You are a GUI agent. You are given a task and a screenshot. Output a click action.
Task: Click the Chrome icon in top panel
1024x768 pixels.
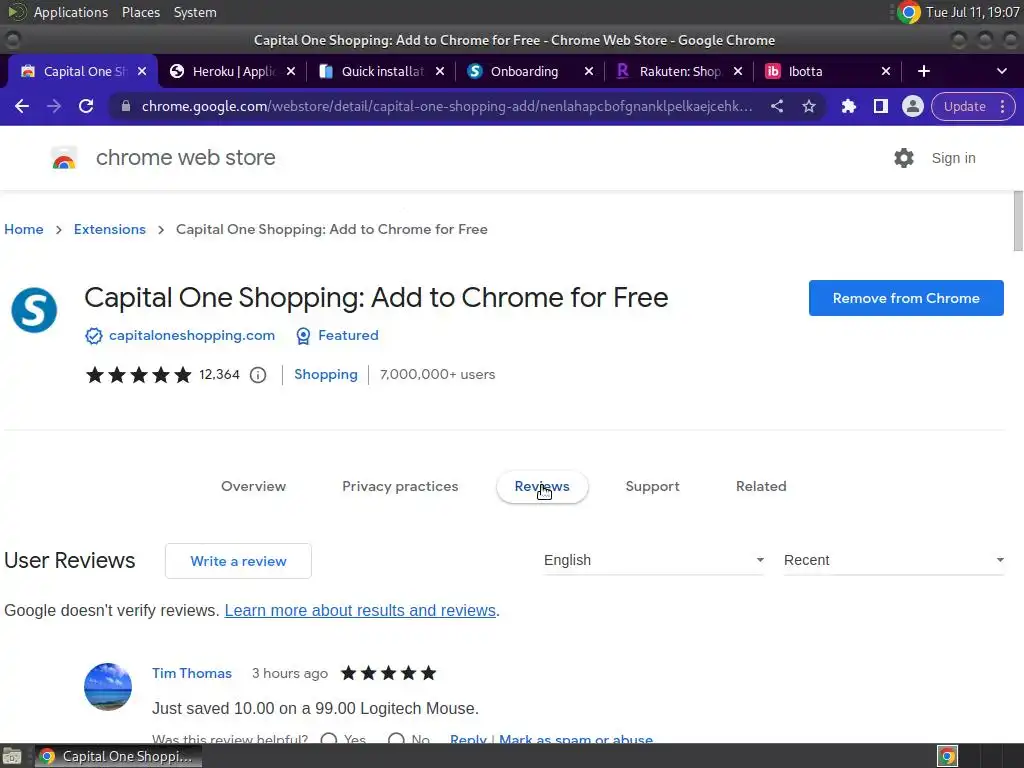(908, 12)
